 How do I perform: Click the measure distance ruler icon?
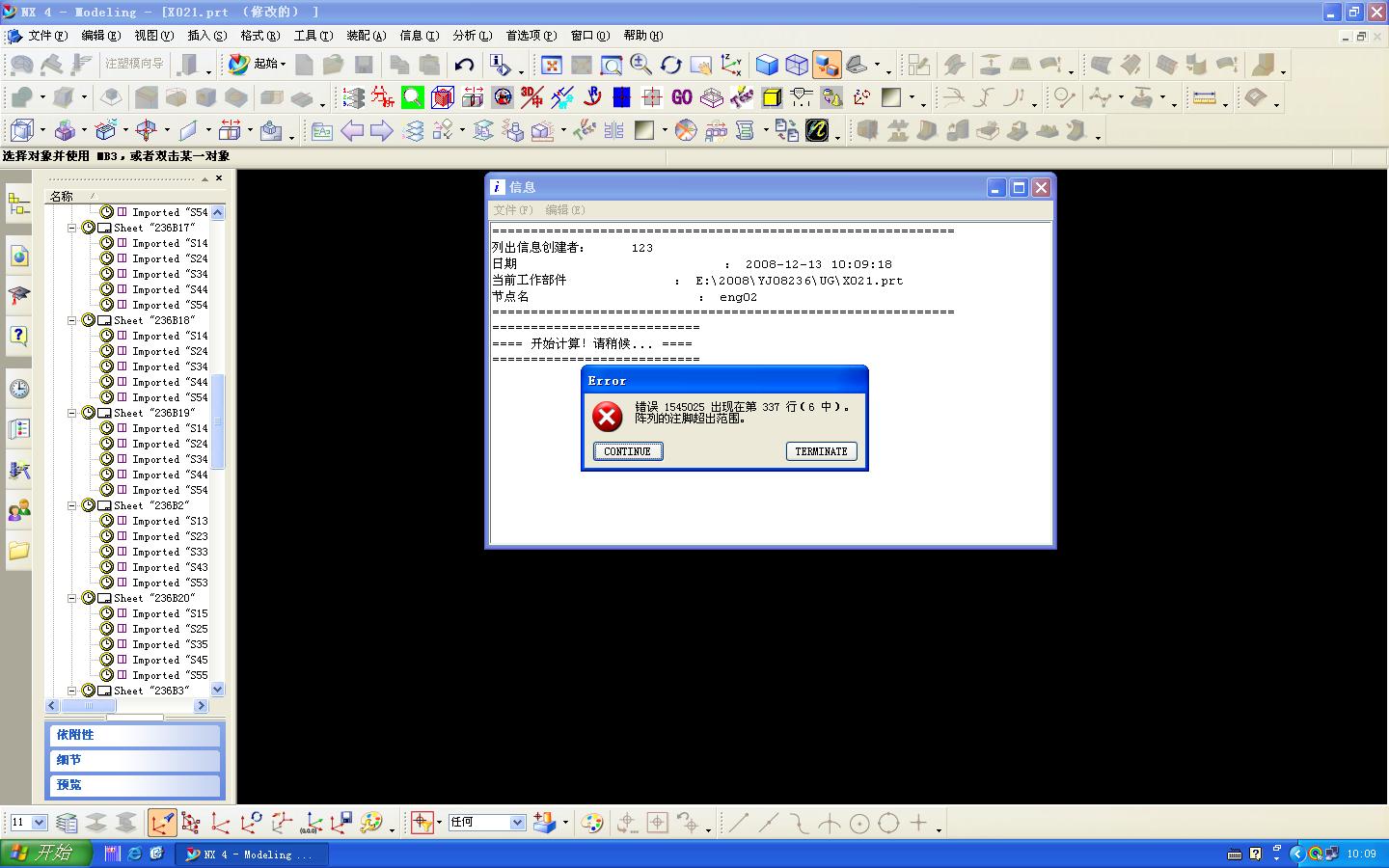tap(1204, 97)
